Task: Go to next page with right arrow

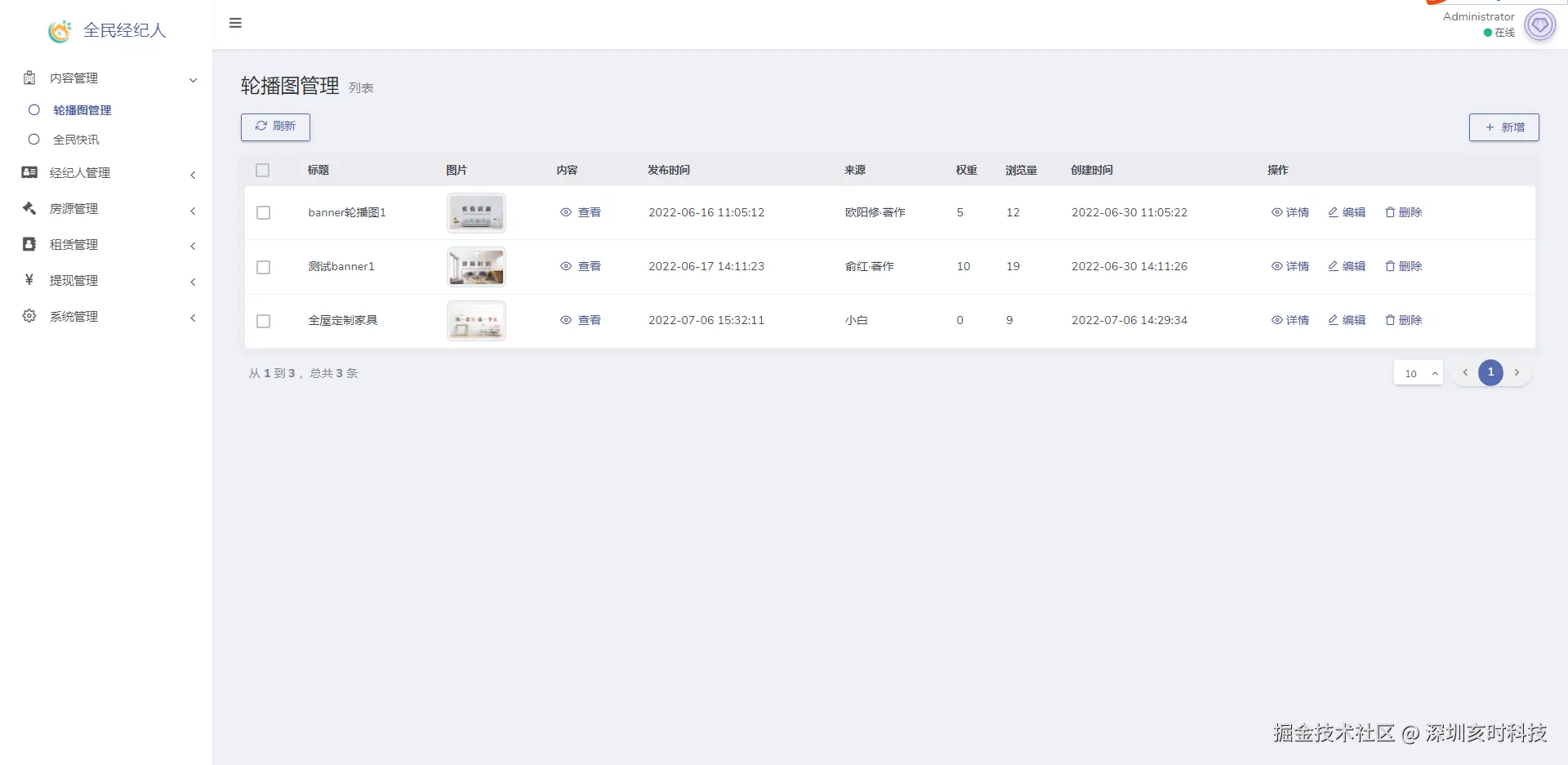Action: (1517, 372)
